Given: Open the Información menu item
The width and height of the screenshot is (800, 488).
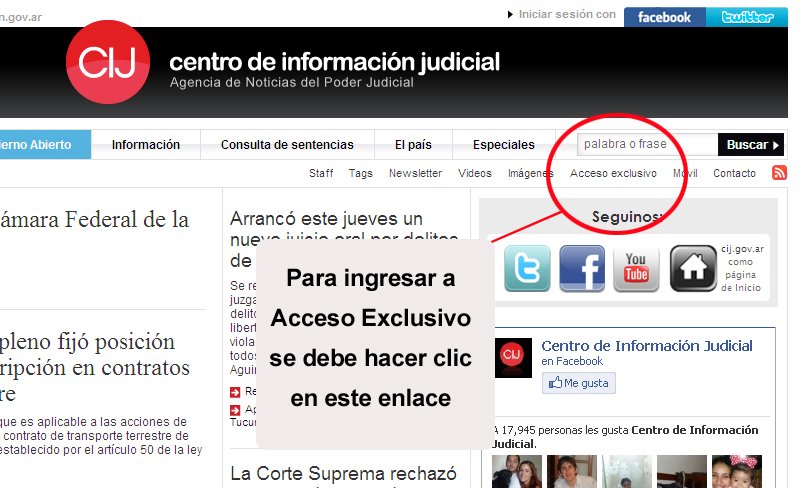Looking at the screenshot, I should click(x=146, y=145).
